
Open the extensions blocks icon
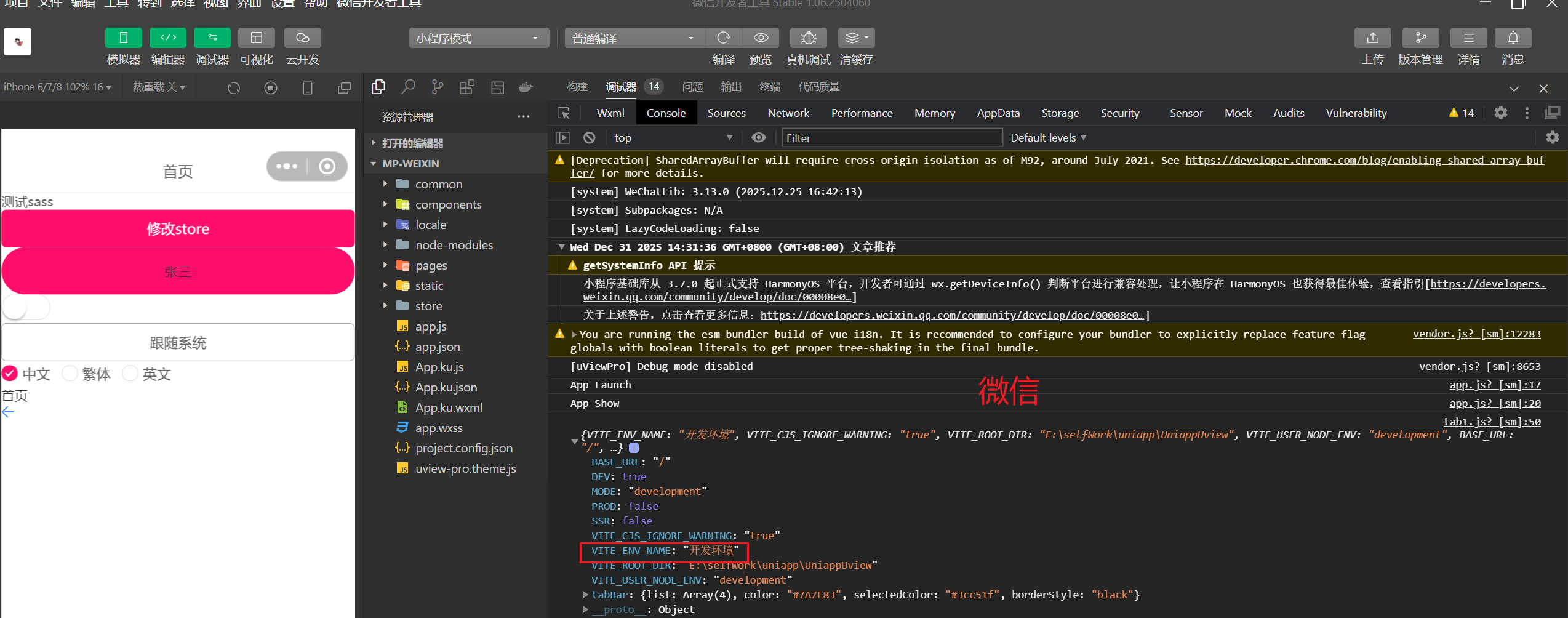point(467,87)
